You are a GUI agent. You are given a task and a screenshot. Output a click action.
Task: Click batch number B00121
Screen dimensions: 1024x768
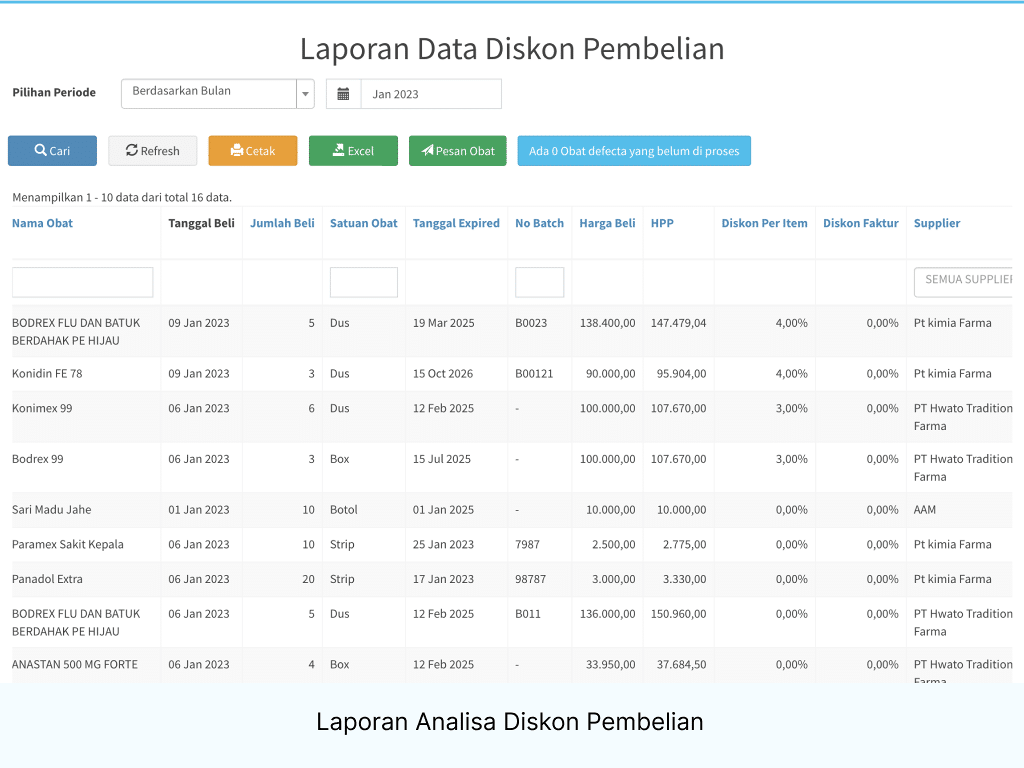coord(534,374)
